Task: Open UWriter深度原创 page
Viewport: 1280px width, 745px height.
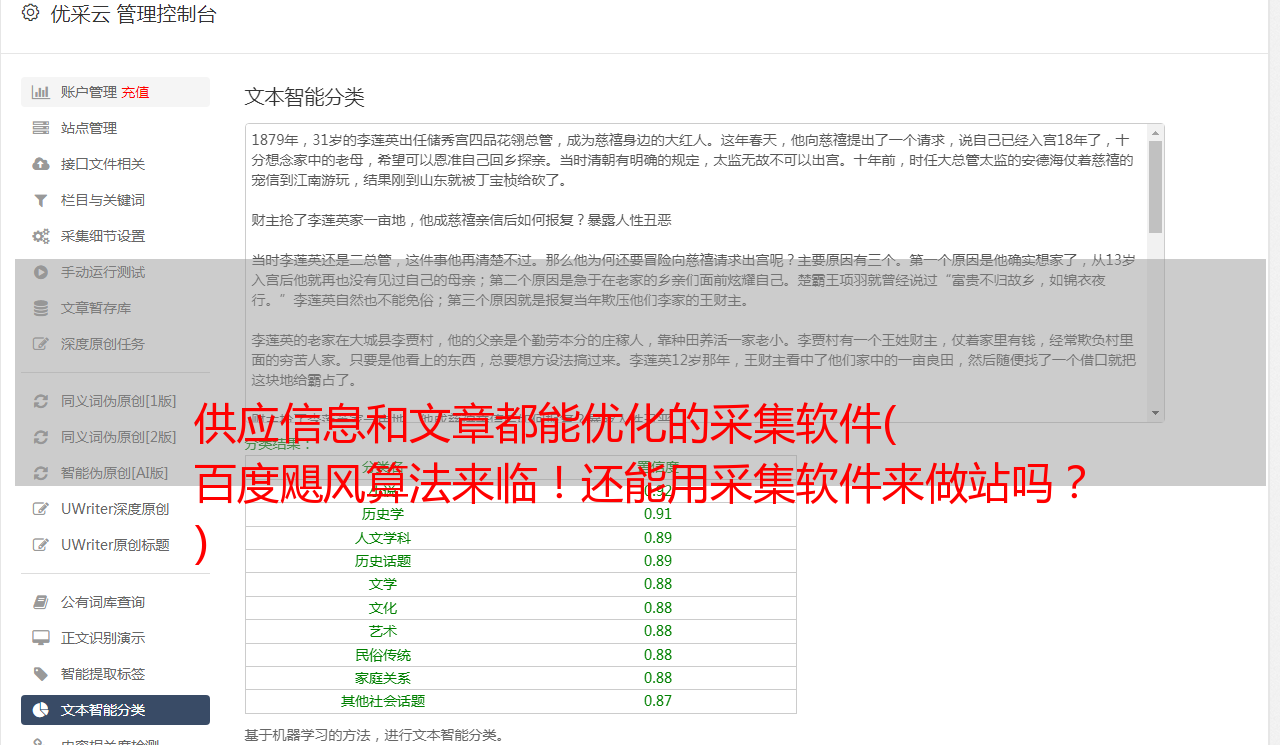Action: [115, 509]
